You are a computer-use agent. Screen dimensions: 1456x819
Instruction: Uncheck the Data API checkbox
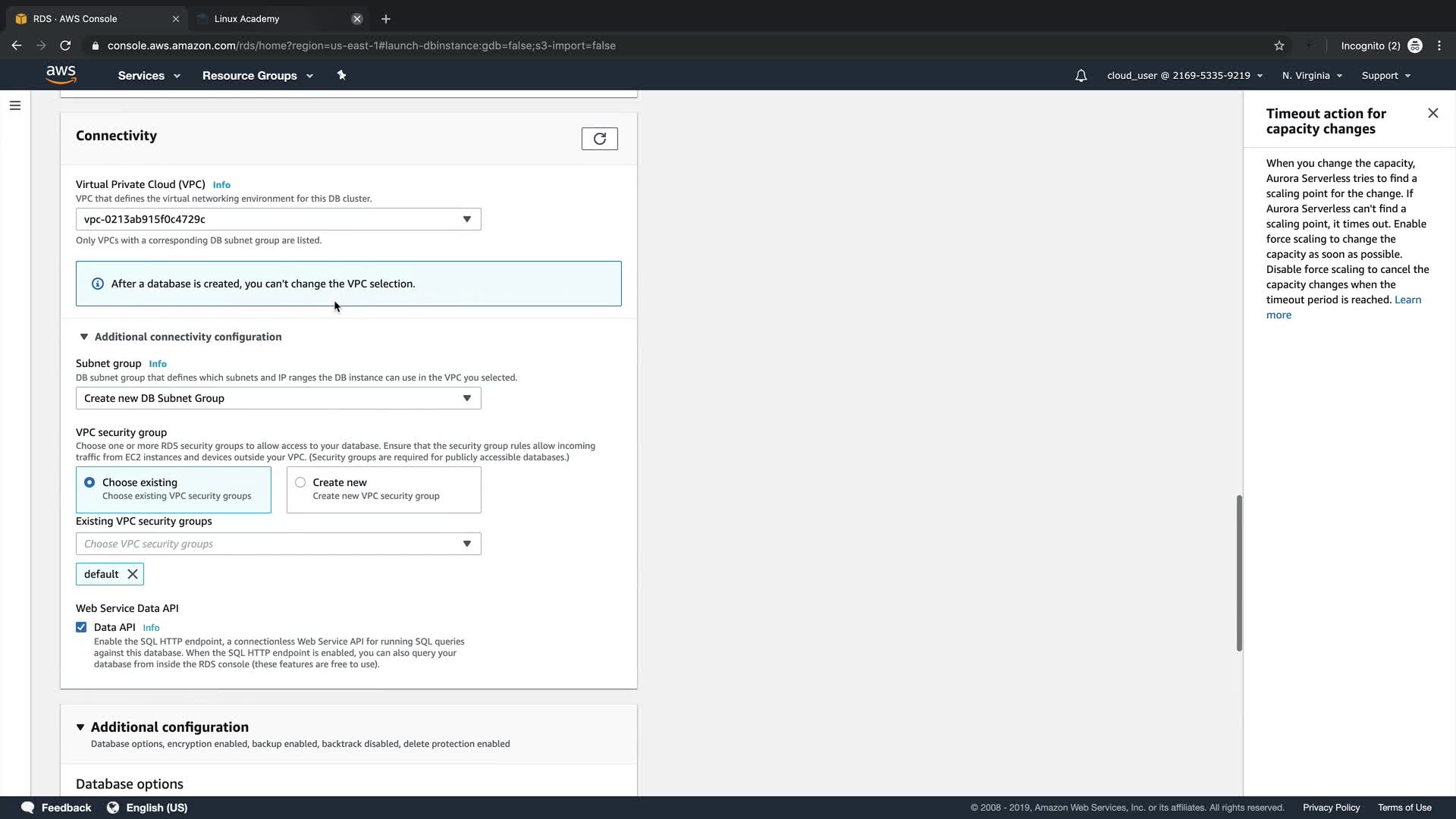(81, 627)
